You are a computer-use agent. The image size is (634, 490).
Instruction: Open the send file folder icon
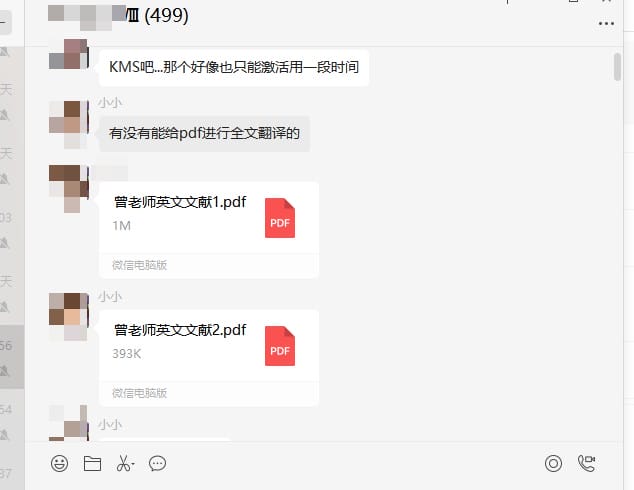pyautogui.click(x=92, y=463)
